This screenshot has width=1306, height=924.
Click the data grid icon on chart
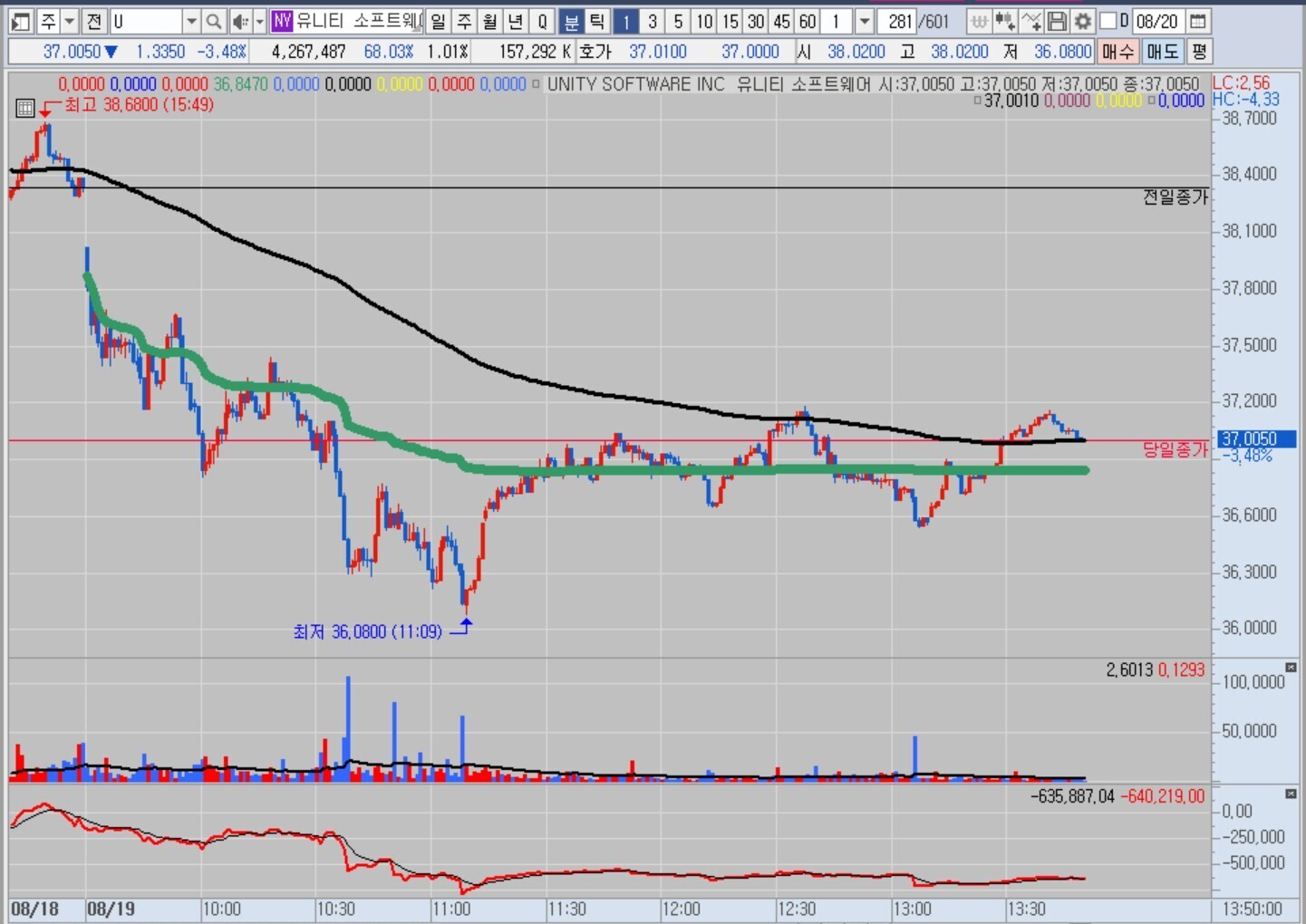tap(25, 109)
